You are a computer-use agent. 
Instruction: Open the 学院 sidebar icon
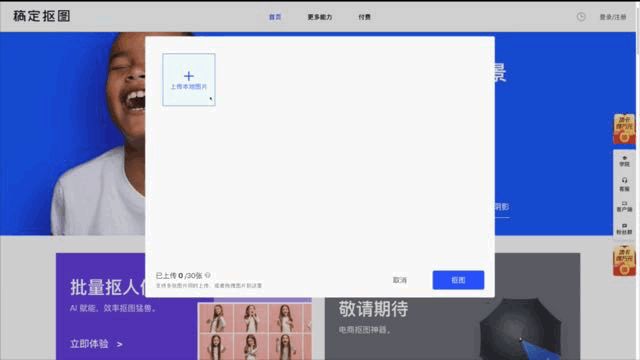(x=624, y=161)
